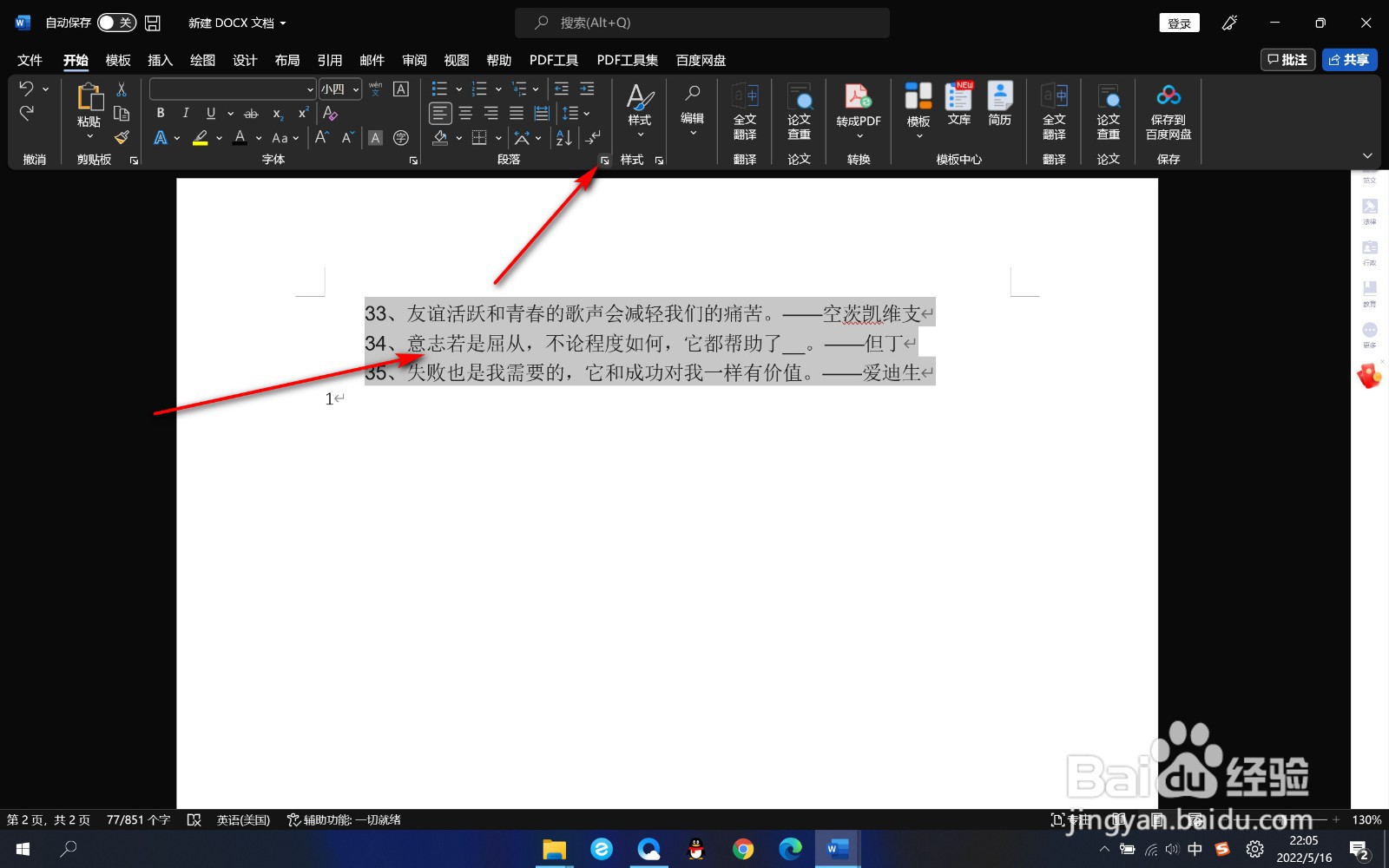Click the Undo arrow icon
This screenshot has width=1389, height=868.
click(26, 89)
